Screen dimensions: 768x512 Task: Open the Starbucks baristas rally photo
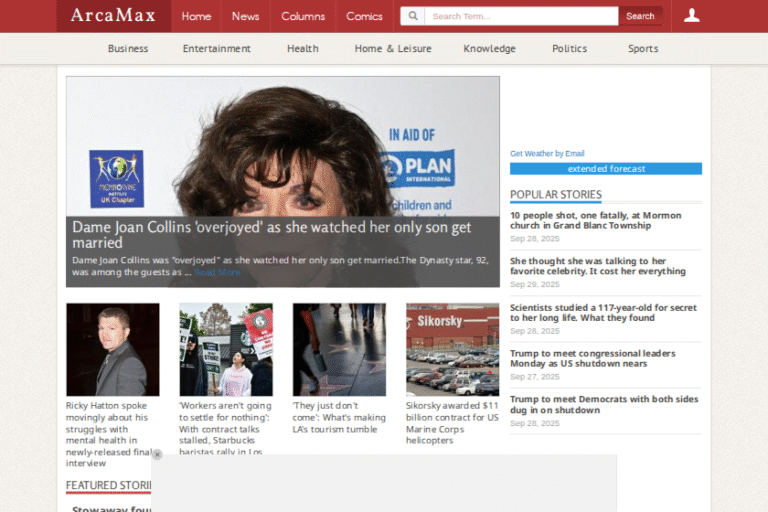pos(226,349)
